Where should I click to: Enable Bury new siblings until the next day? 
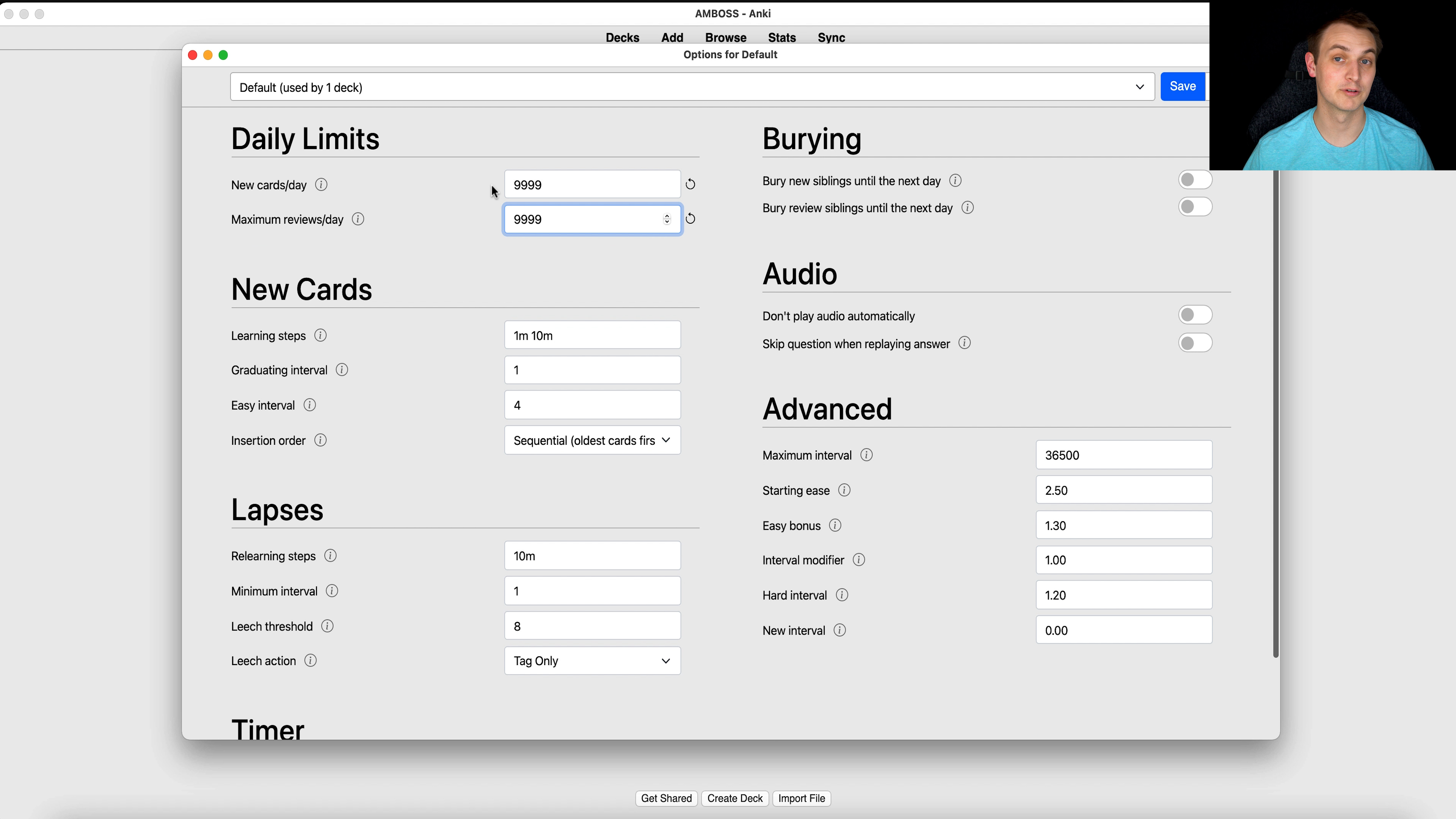1194,180
